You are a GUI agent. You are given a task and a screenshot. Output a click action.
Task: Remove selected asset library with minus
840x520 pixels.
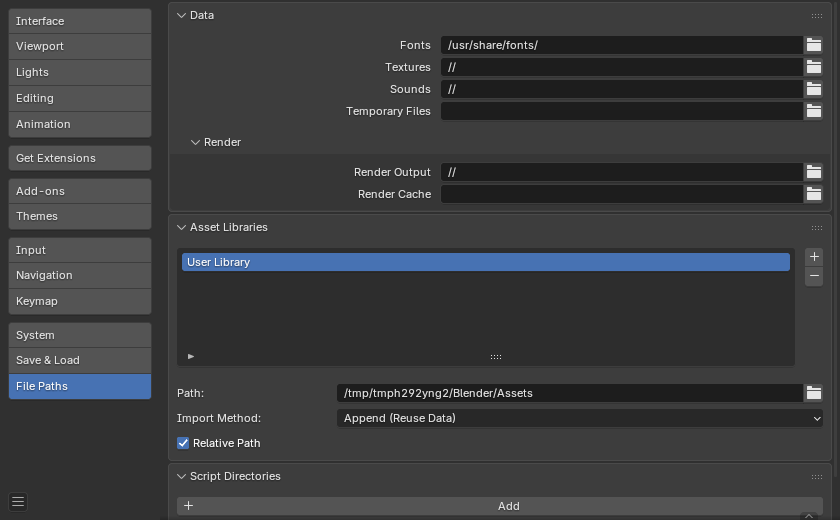pyautogui.click(x=814, y=276)
